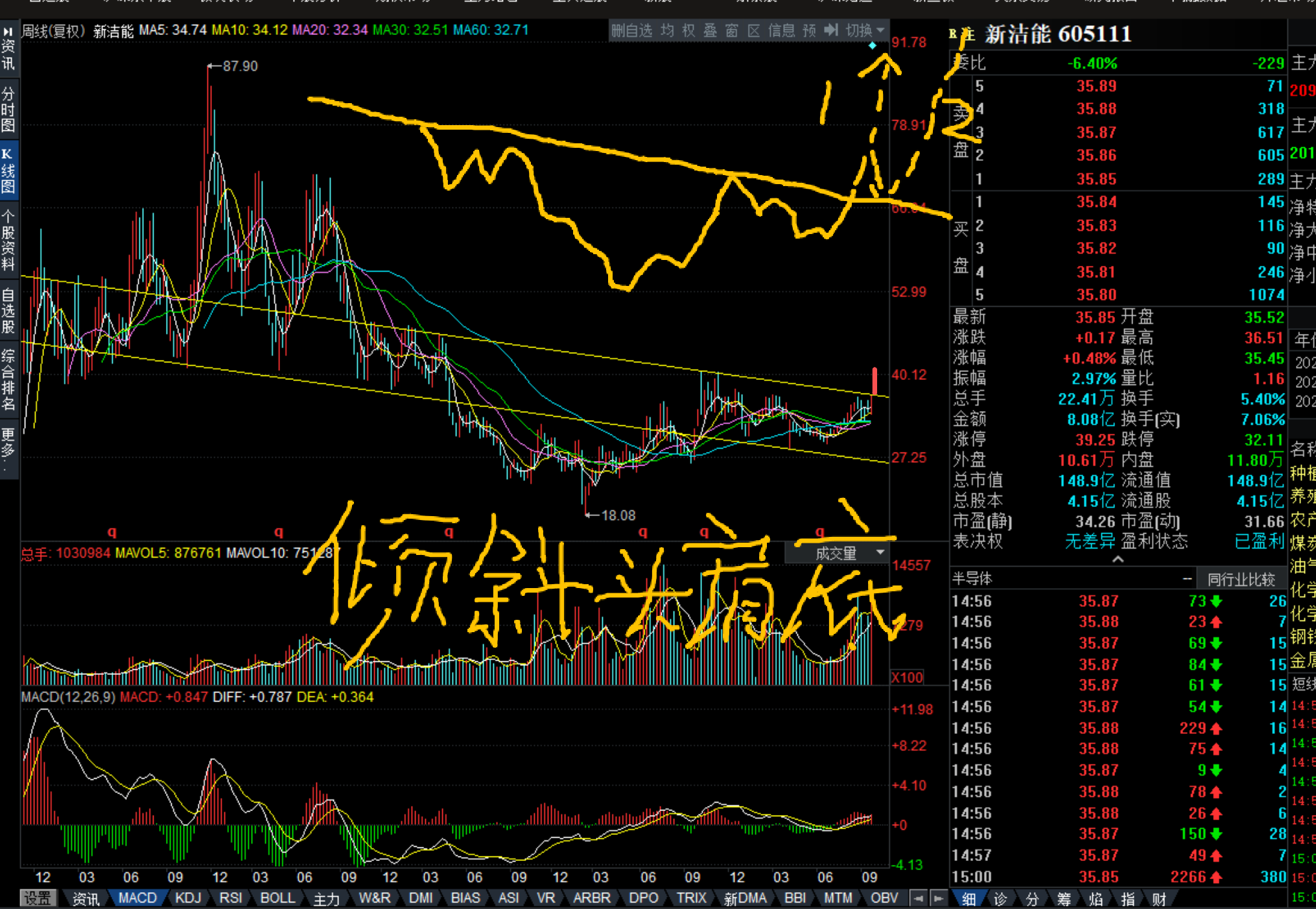Click the 同行业比较 industry comparison button
Image resolution: width=1316 pixels, height=909 pixels.
(x=1241, y=578)
